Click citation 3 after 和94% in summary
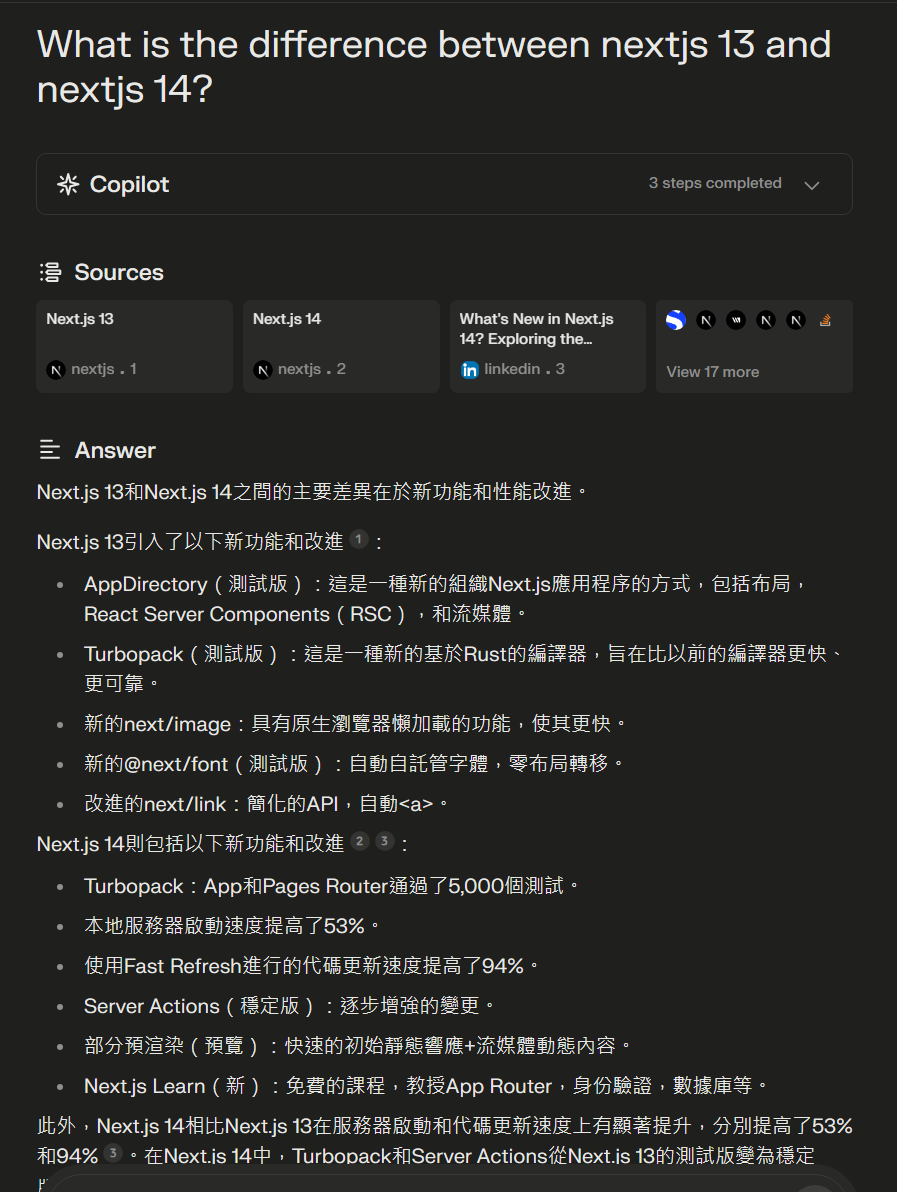This screenshot has width=897, height=1192. 113,1153
